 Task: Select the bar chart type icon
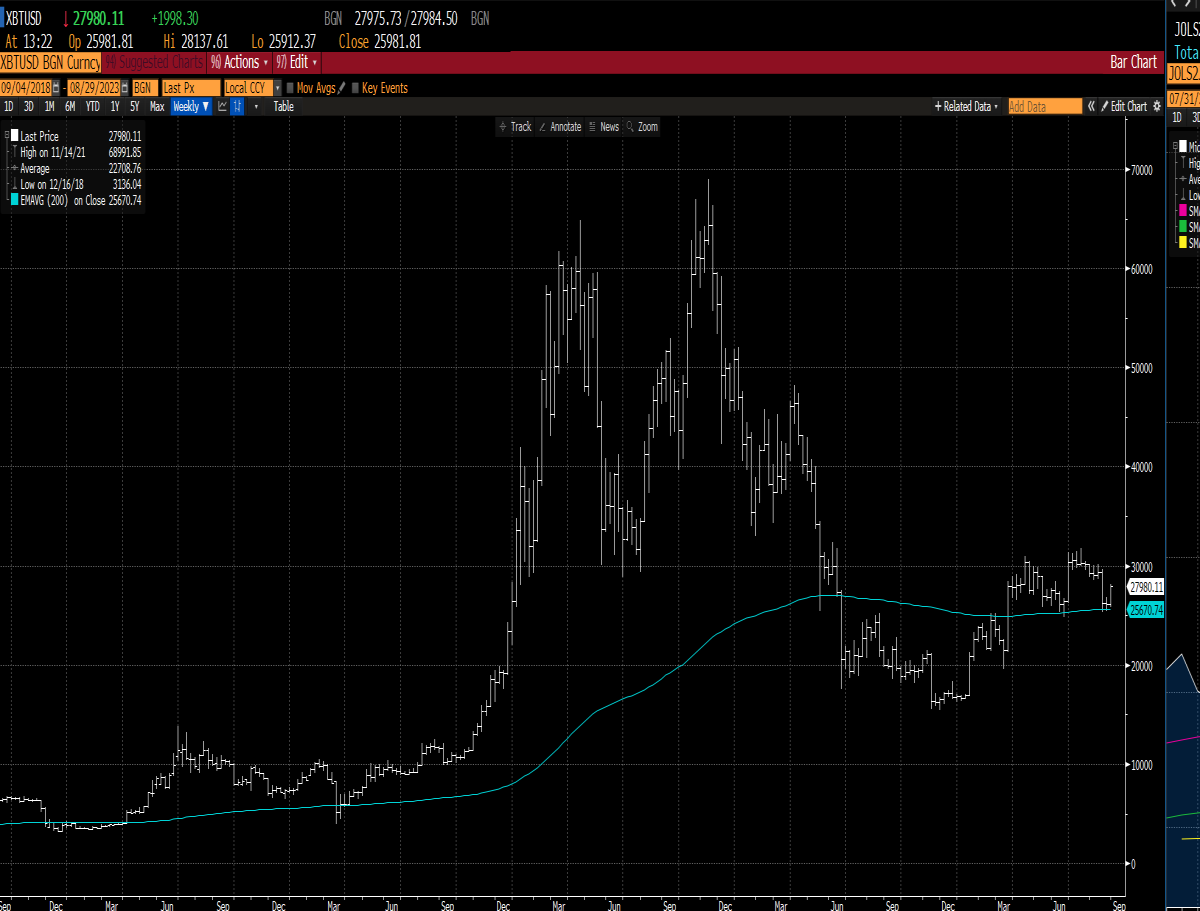[237, 106]
